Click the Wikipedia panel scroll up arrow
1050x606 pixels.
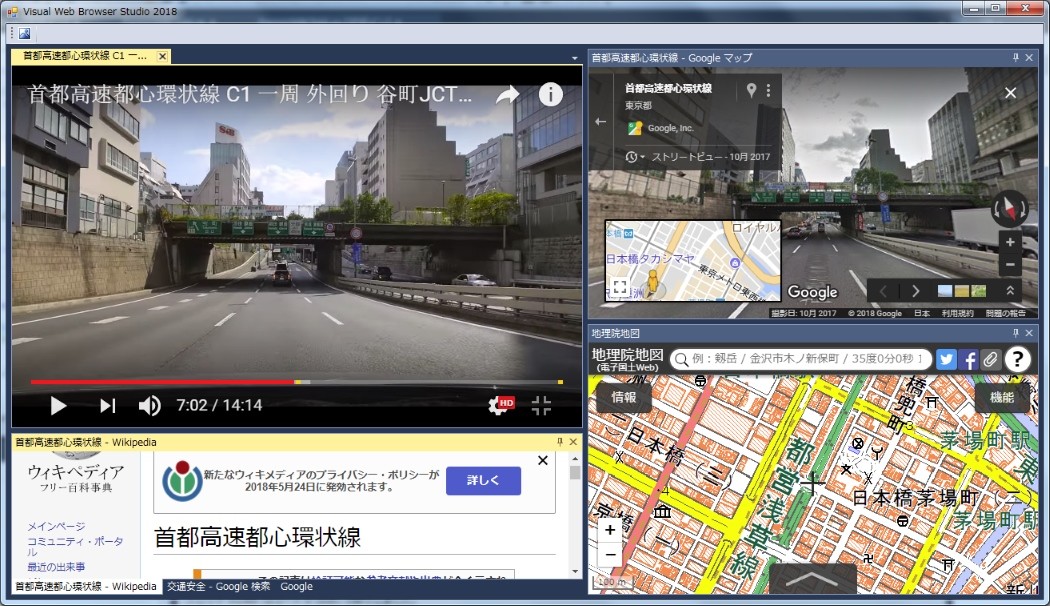tap(575, 459)
